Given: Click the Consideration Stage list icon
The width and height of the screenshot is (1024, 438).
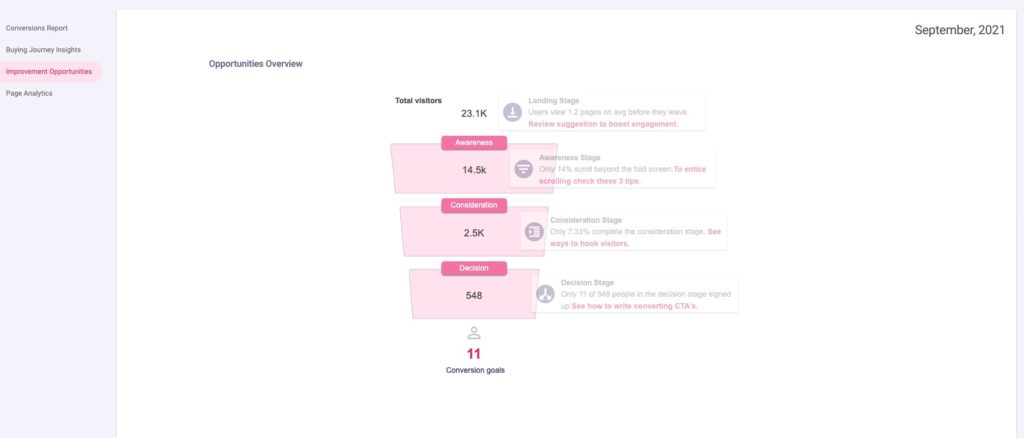Looking at the screenshot, I should [x=535, y=231].
